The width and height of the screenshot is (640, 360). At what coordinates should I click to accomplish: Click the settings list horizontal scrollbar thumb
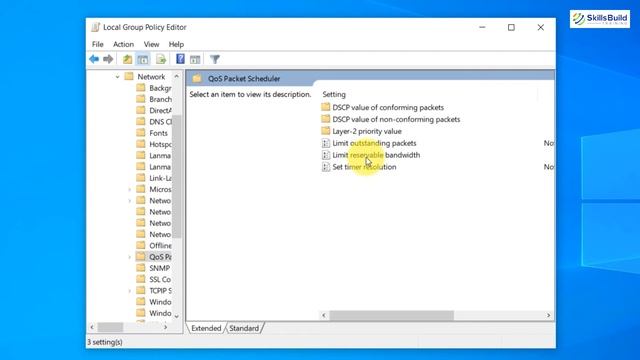(391, 315)
